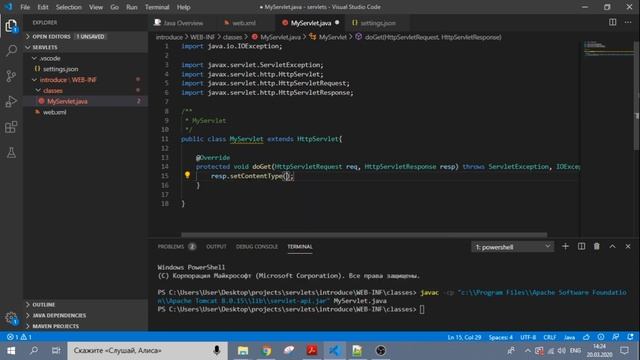
Task: Switch to the web.xml tab
Action: (x=244, y=23)
